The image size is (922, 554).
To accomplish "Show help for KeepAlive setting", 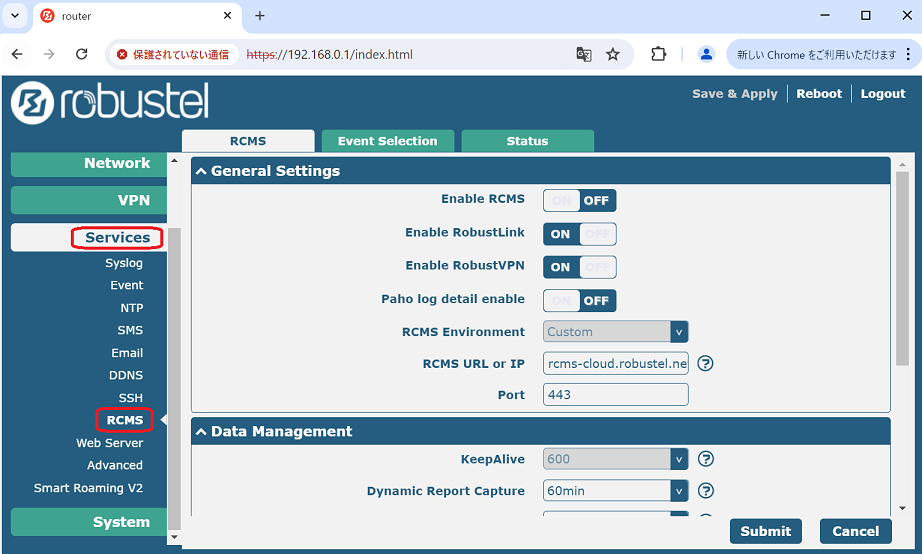I will 706,459.
